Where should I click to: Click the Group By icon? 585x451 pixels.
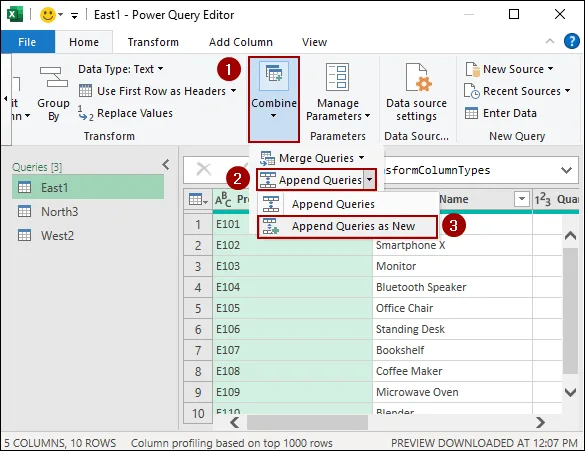click(x=54, y=77)
